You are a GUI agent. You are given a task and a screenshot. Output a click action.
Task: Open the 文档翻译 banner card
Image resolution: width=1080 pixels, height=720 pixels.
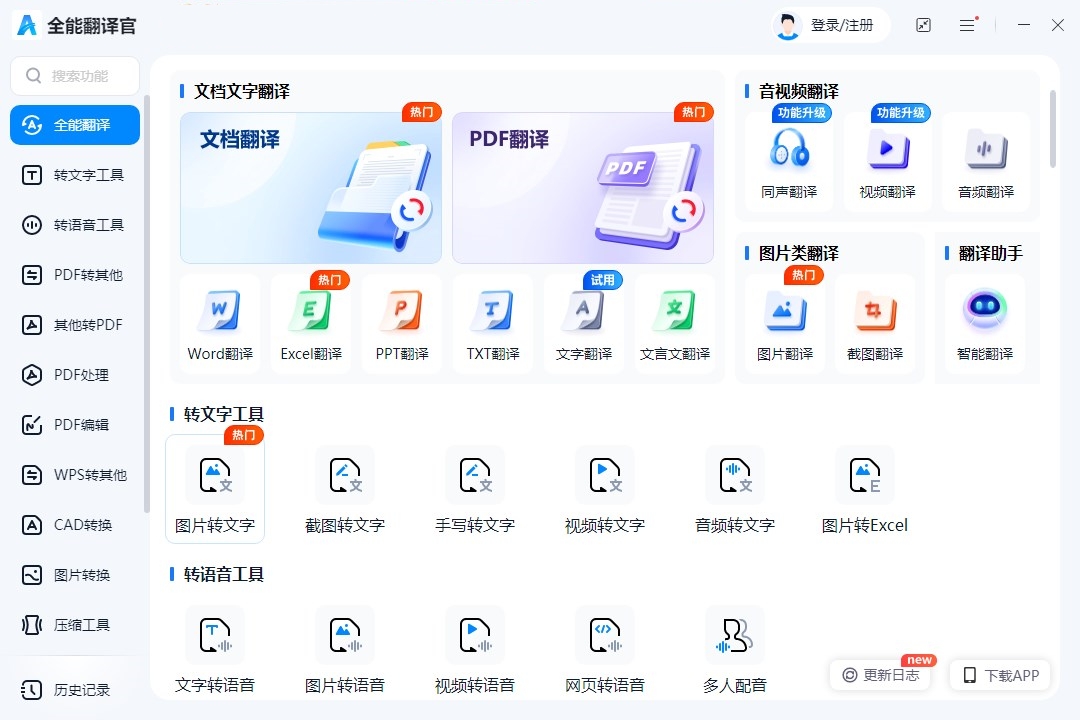click(311, 187)
